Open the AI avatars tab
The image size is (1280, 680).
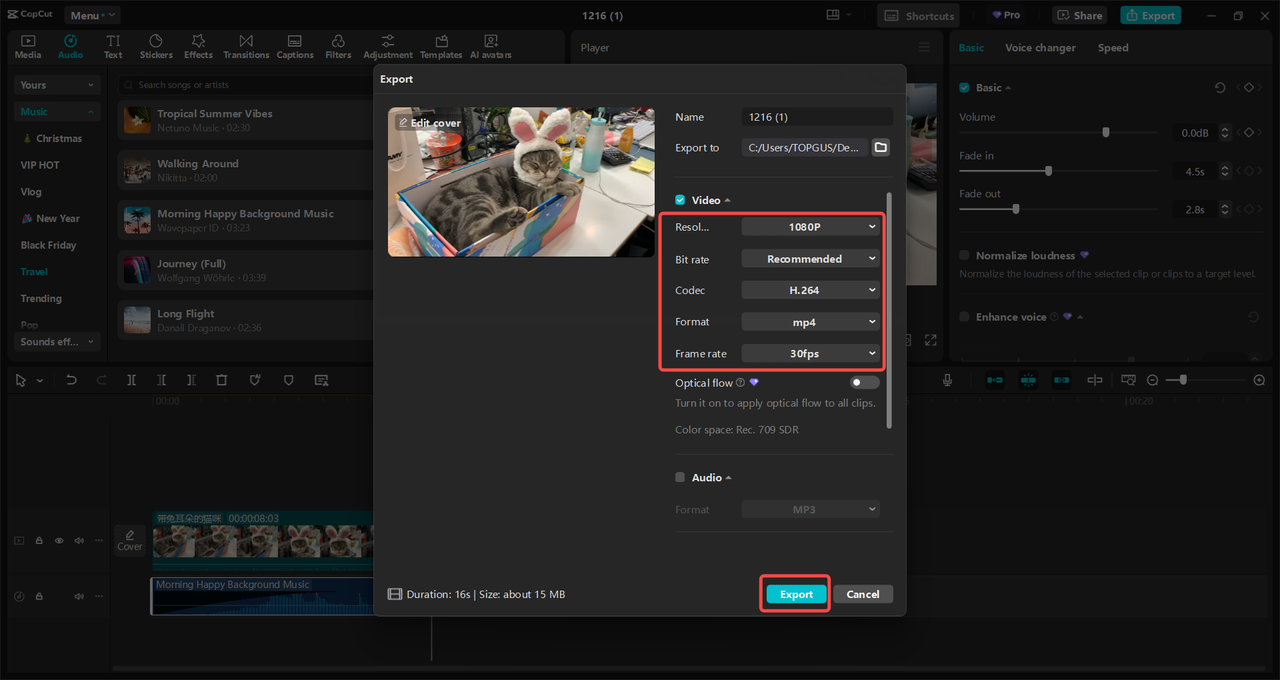pos(491,46)
